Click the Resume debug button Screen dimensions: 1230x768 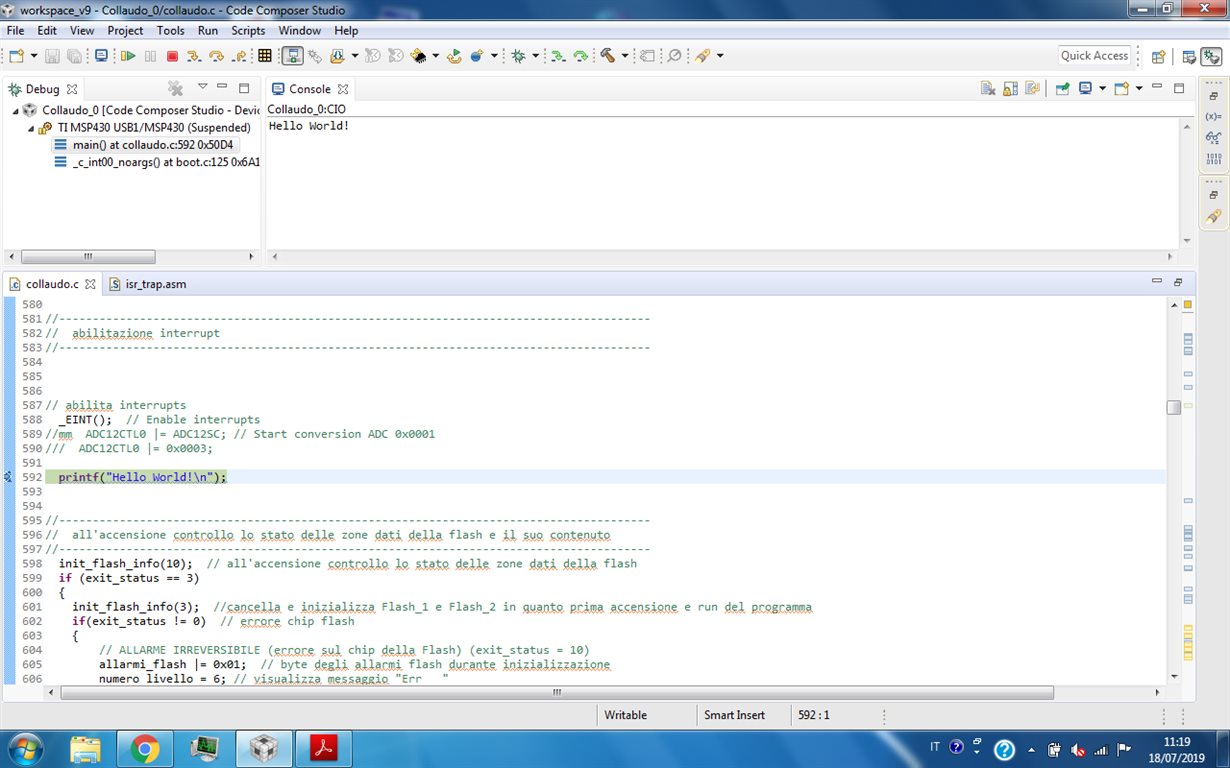[127, 56]
